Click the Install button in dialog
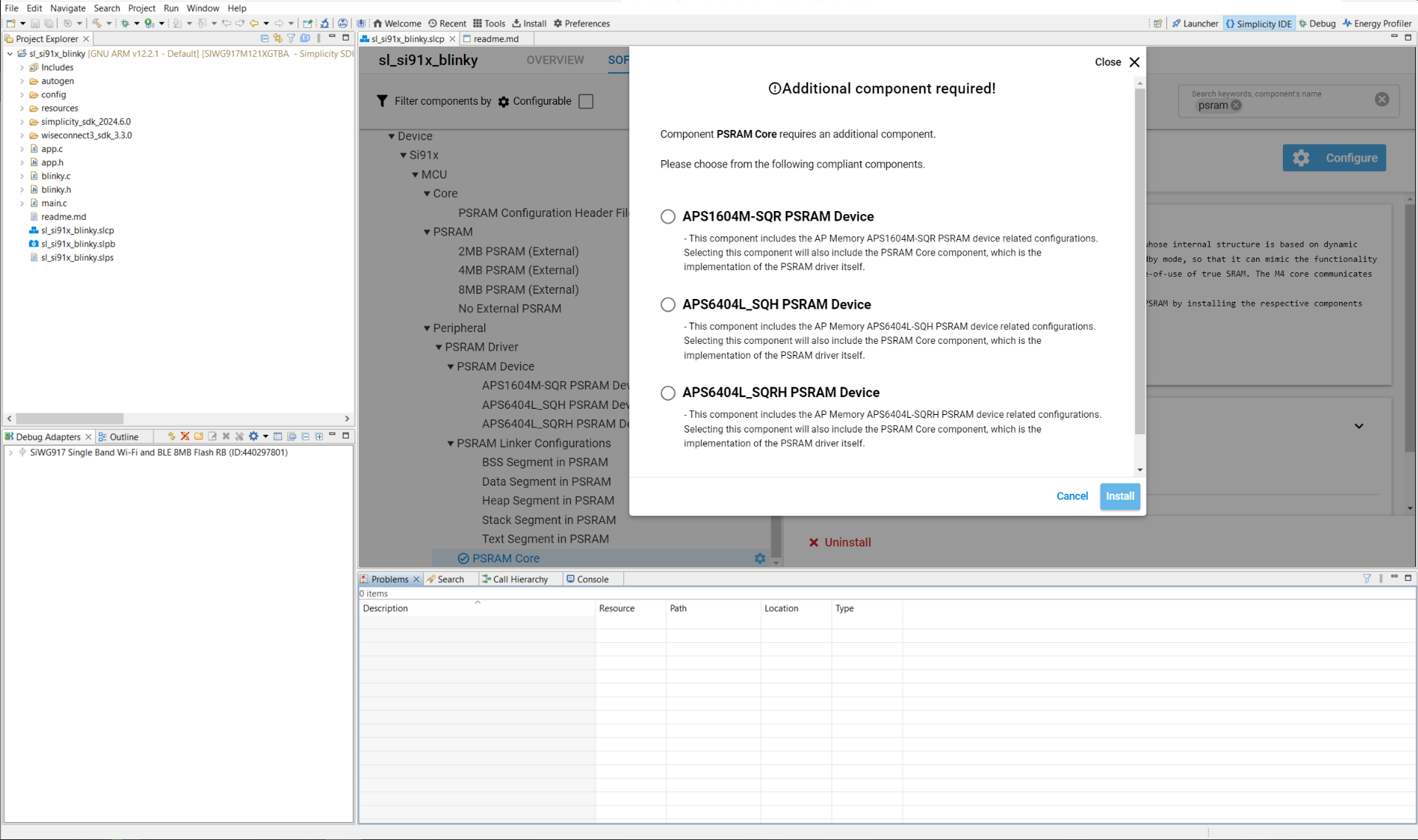 (1120, 496)
